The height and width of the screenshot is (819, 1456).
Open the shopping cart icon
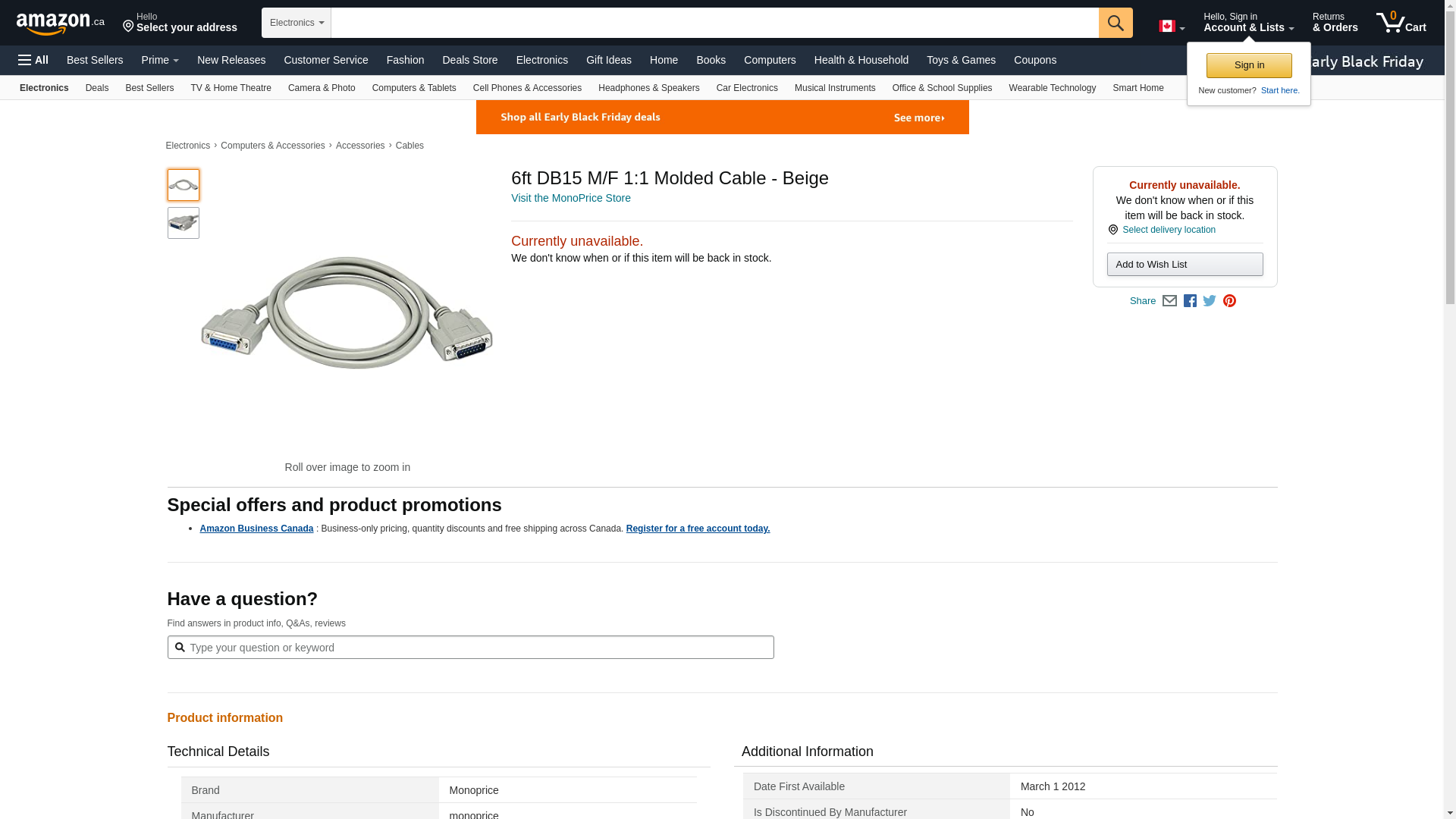click(x=1400, y=23)
